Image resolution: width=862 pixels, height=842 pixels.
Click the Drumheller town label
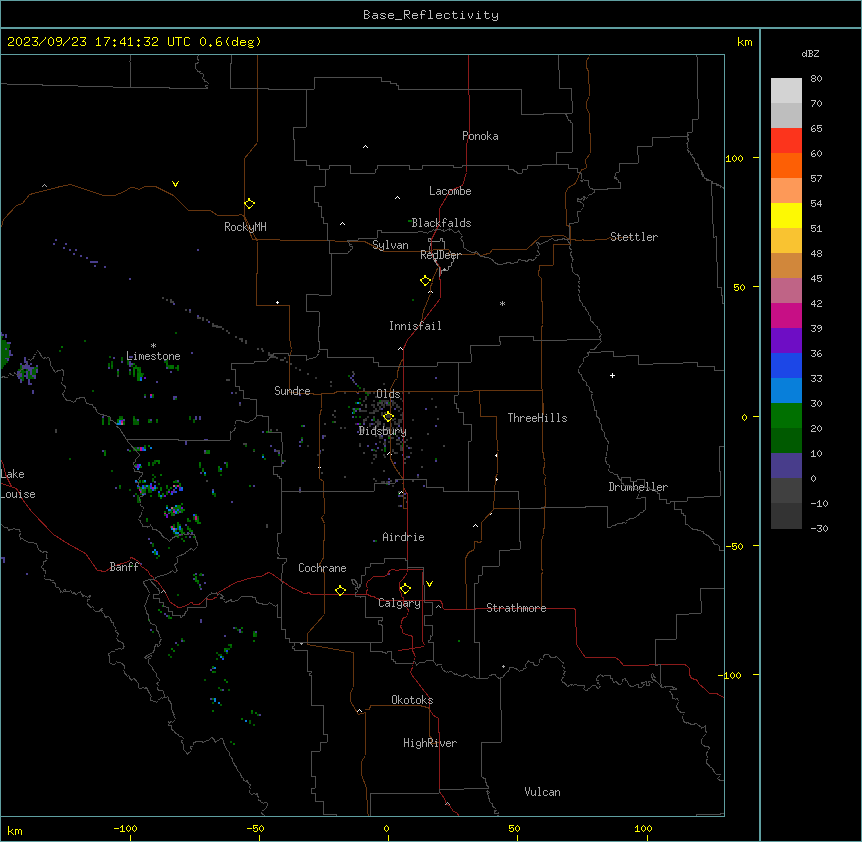(x=638, y=487)
